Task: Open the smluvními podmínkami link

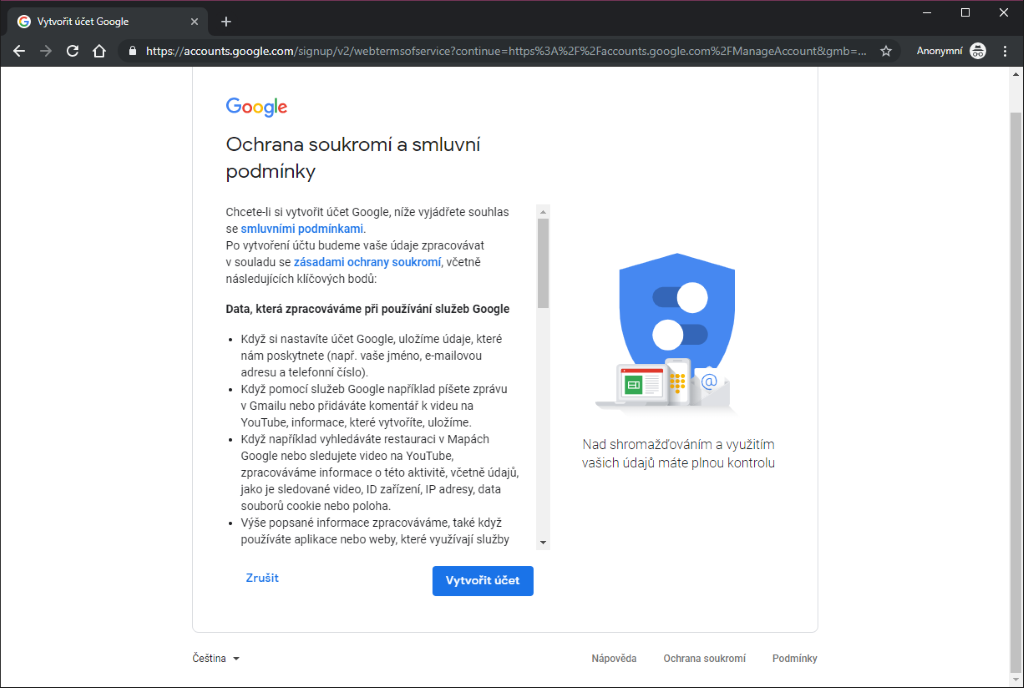Action: pos(302,228)
